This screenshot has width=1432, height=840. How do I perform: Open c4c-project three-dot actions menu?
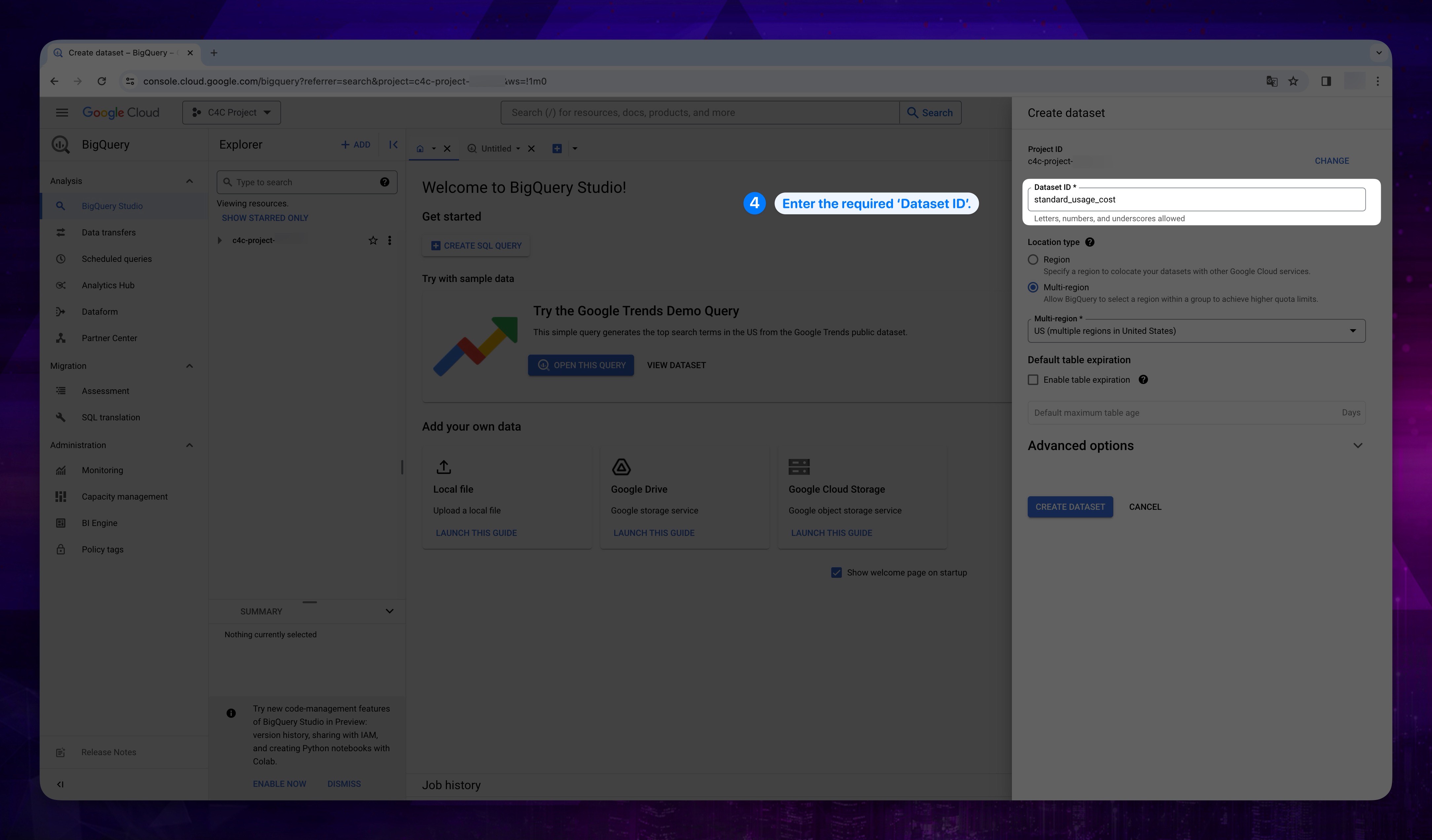point(389,240)
